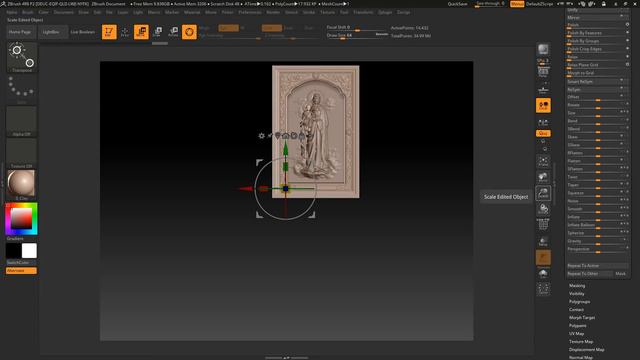Expand the Masking subpalette
The height and width of the screenshot is (360, 640).
577,286
